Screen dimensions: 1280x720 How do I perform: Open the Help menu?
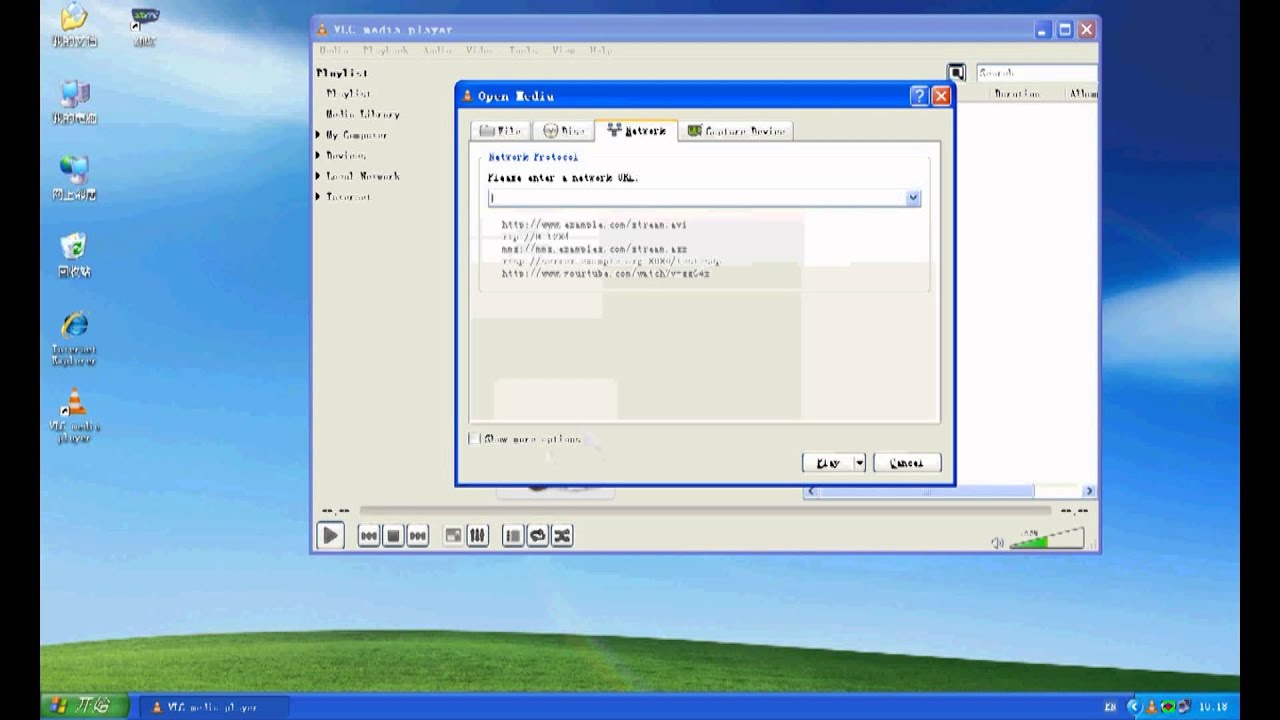[600, 50]
